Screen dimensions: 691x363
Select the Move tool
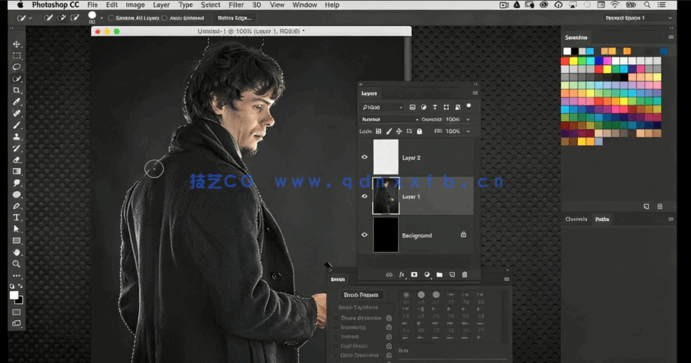click(x=16, y=44)
